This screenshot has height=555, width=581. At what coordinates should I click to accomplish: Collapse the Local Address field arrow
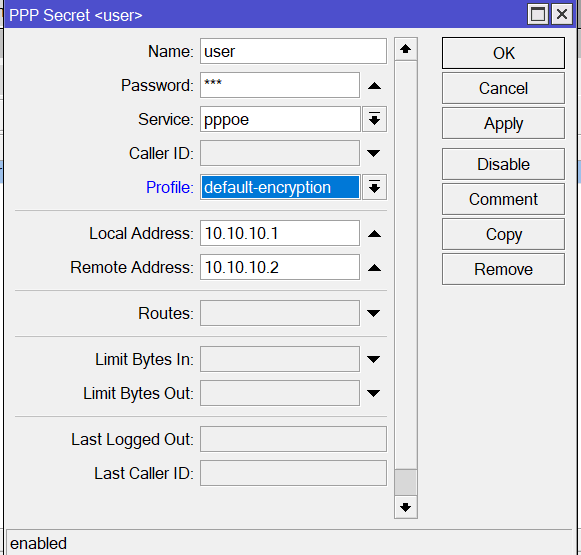click(x=374, y=233)
